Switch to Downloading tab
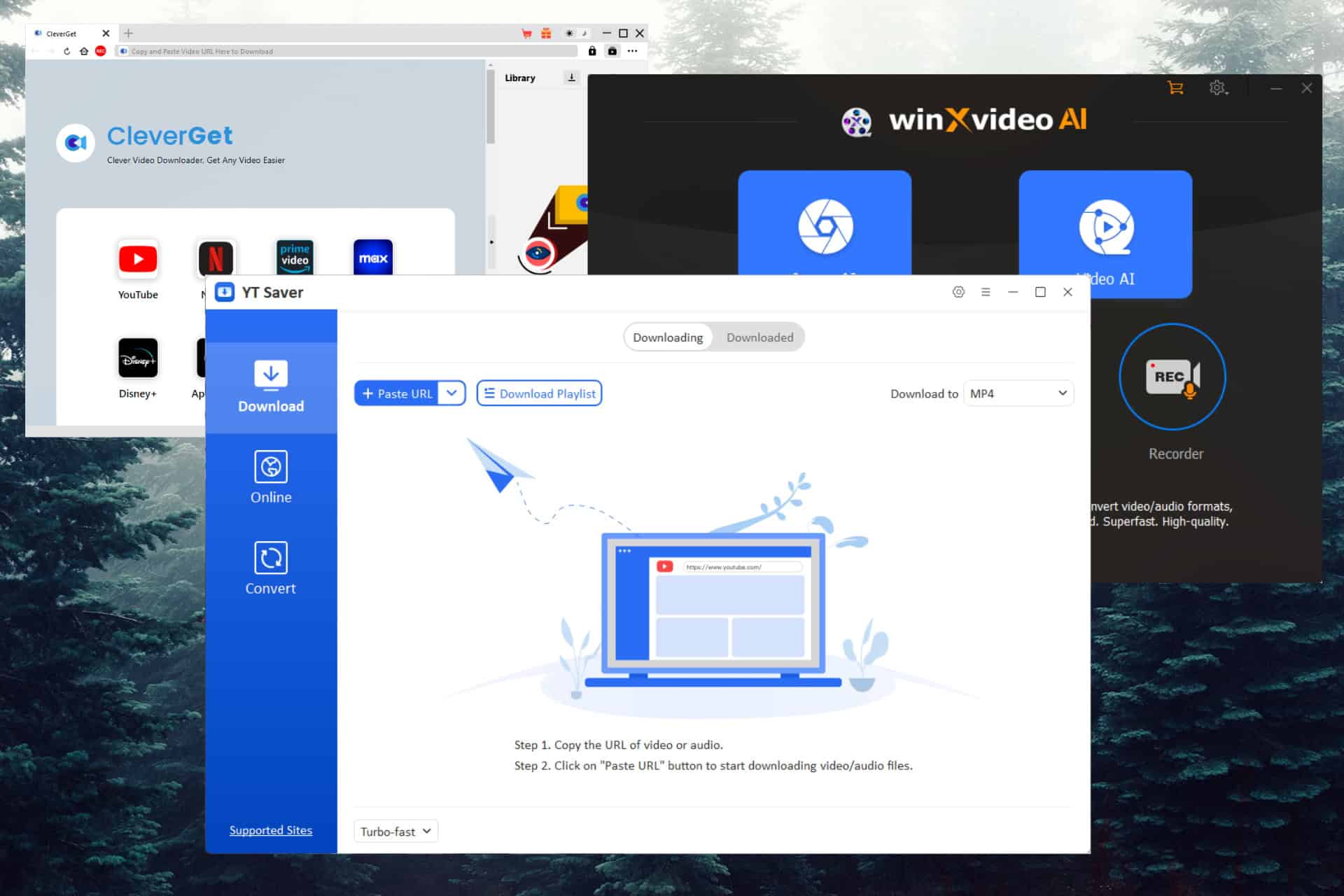Image resolution: width=1344 pixels, height=896 pixels. tap(668, 337)
